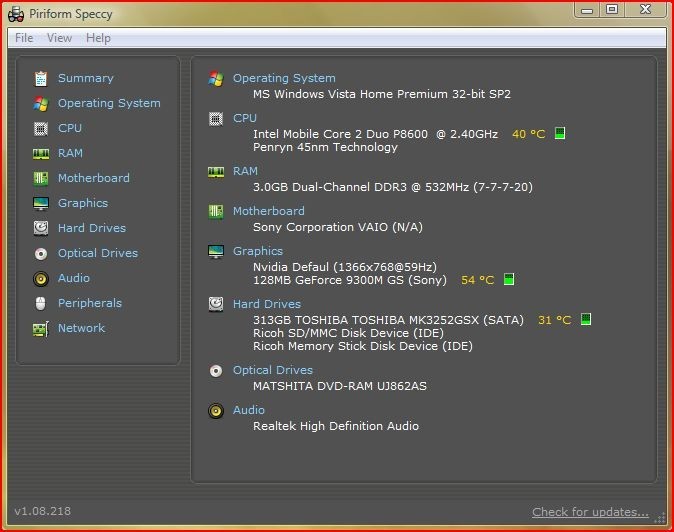The width and height of the screenshot is (674, 532).
Task: Click 'MS Windows Vista Home Premium 32-bit SP2' text
Action: coord(382,94)
